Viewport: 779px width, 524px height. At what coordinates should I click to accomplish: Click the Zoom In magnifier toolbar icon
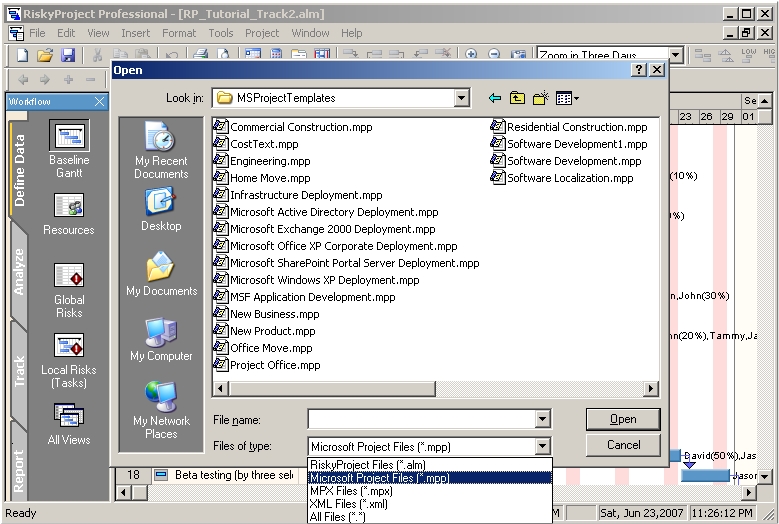[x=471, y=55]
